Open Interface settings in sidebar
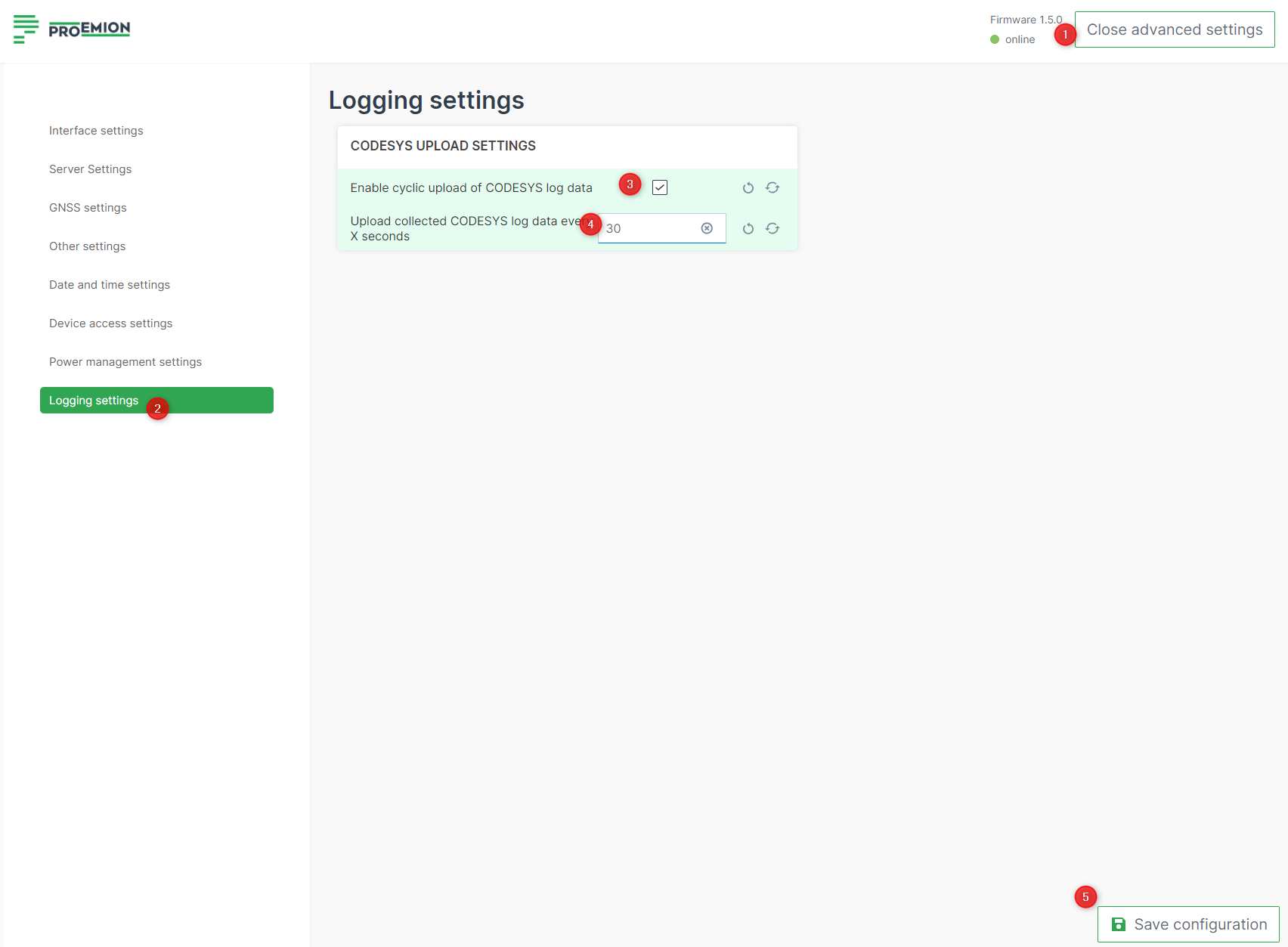 pos(96,131)
